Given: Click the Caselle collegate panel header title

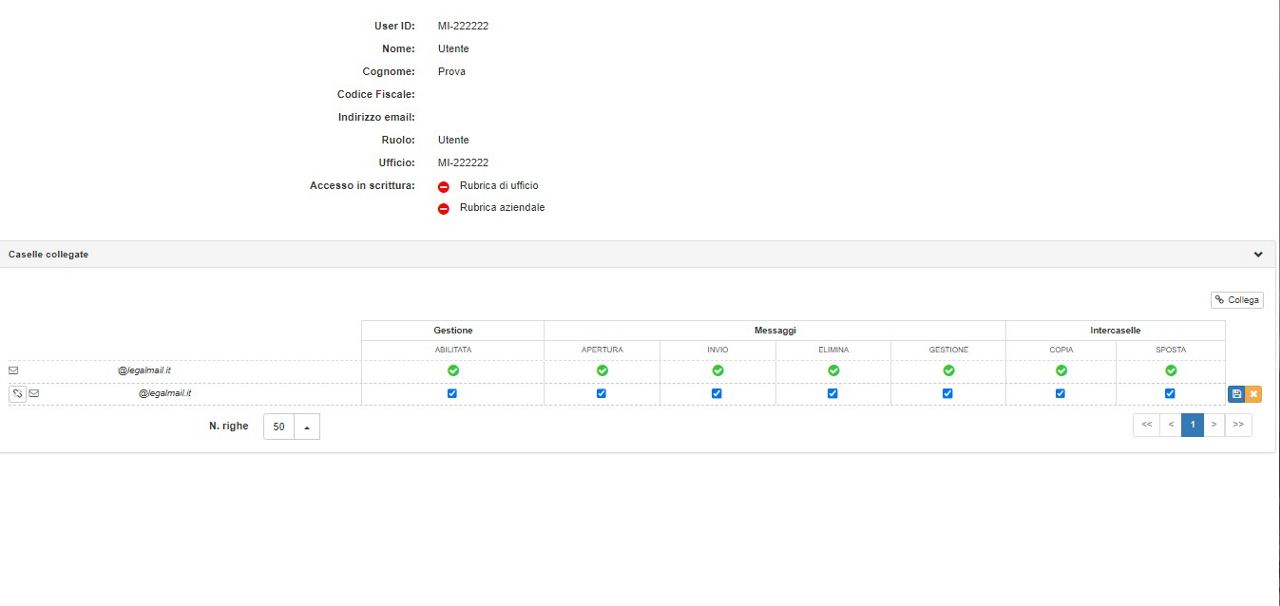Looking at the screenshot, I should (48, 255).
